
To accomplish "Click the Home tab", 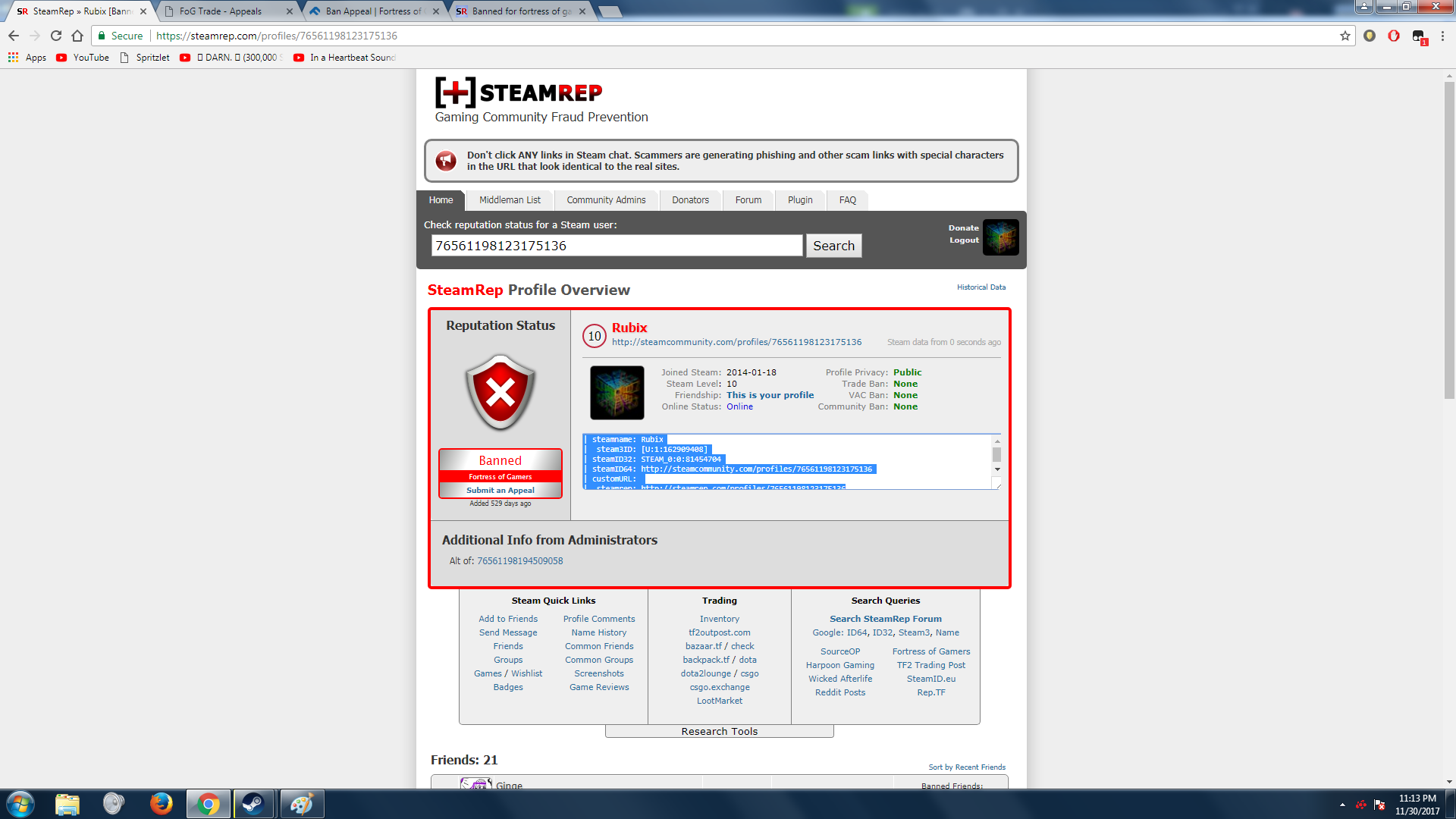I will (x=441, y=200).
